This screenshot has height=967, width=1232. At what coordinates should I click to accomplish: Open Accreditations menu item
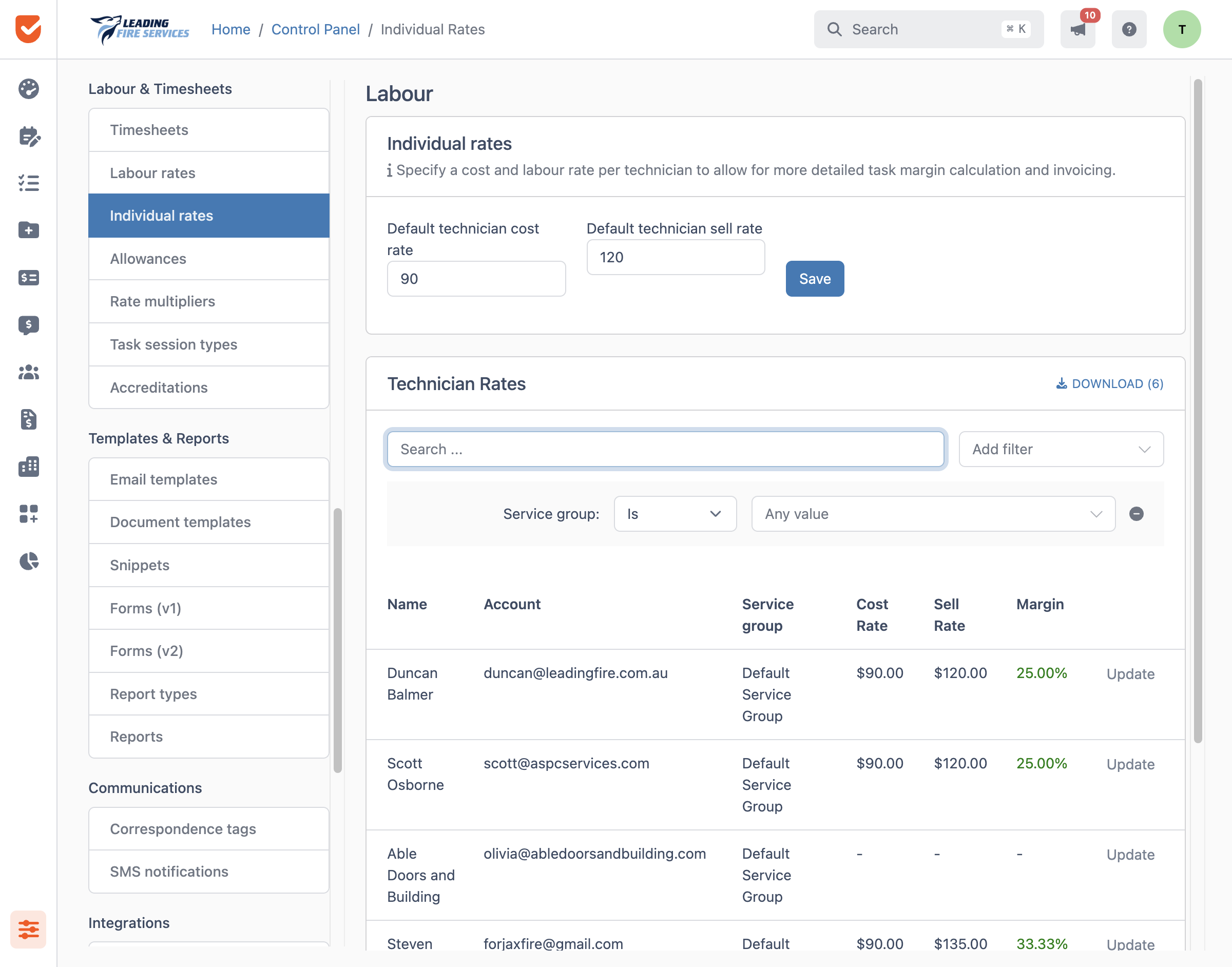[209, 387]
